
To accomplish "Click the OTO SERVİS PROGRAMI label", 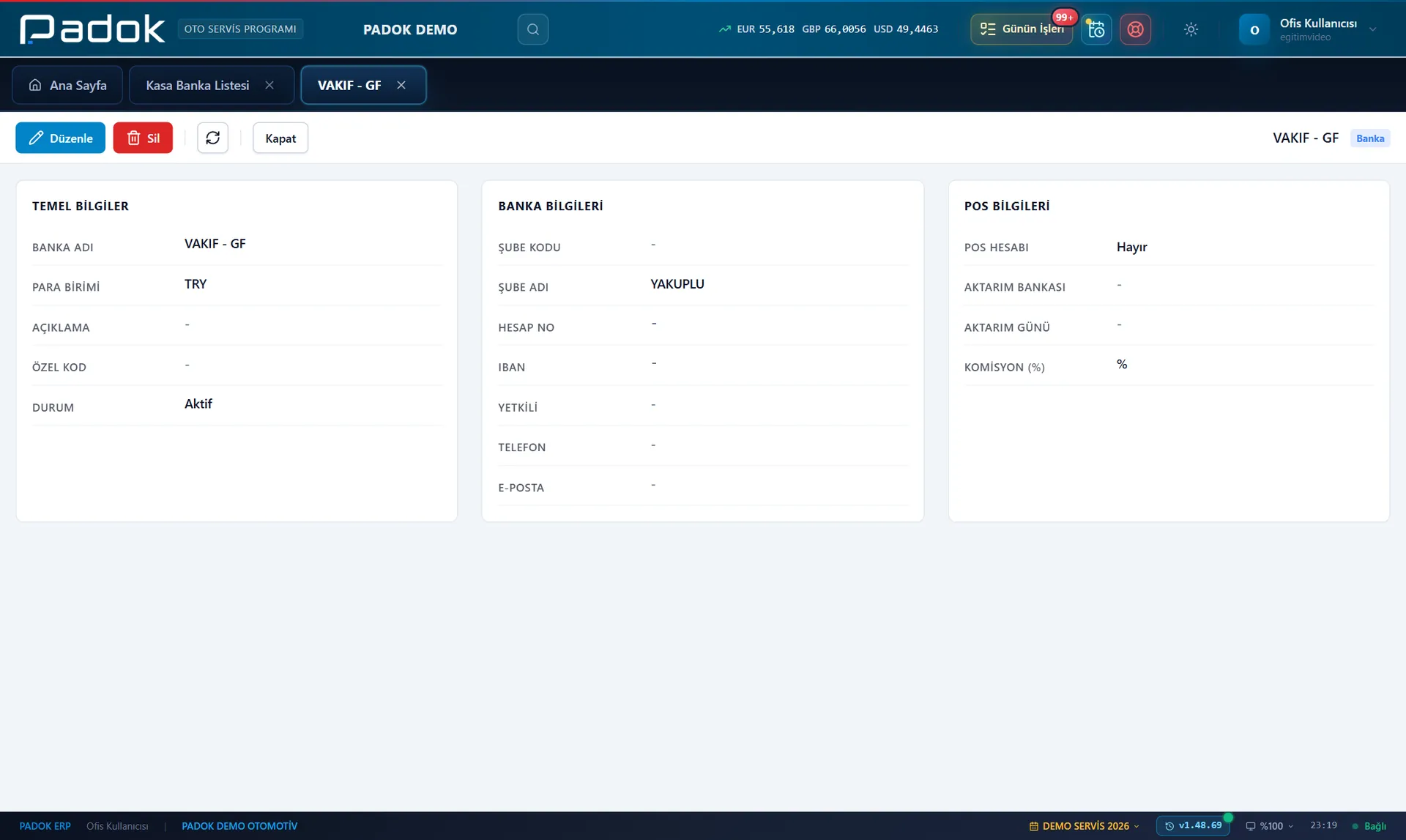I will click(240, 29).
